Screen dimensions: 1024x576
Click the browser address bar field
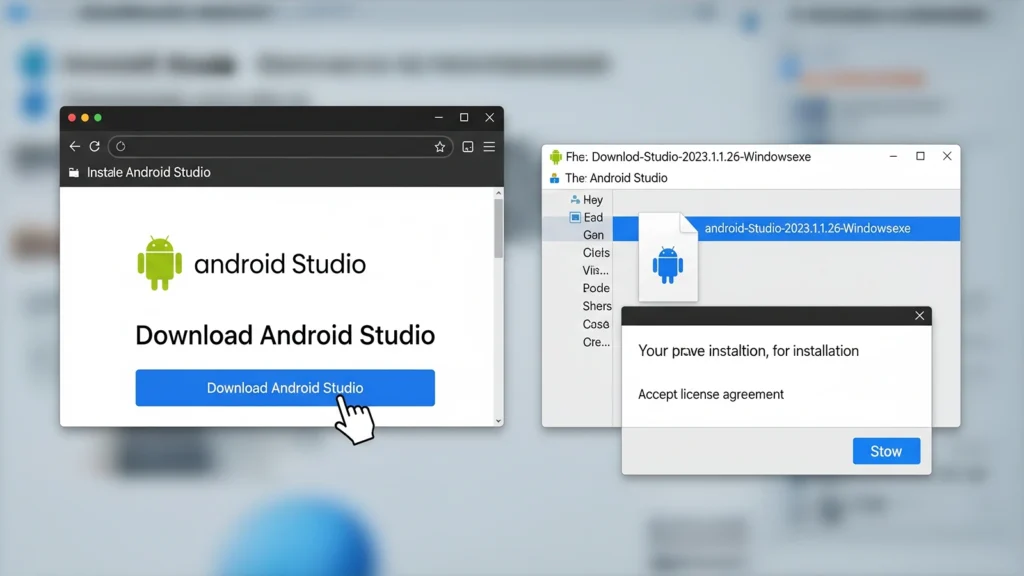pos(280,147)
